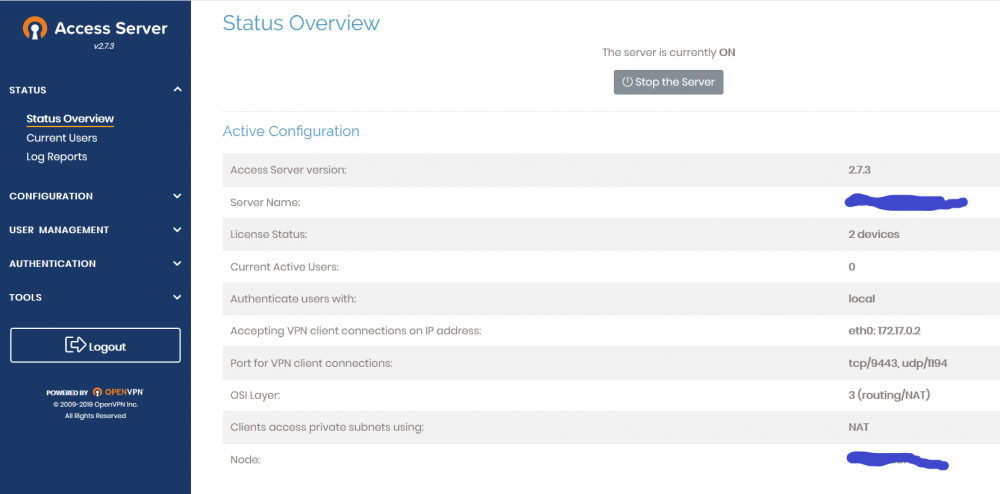Stop the Server button
1000x494 pixels.
pyautogui.click(x=668, y=82)
